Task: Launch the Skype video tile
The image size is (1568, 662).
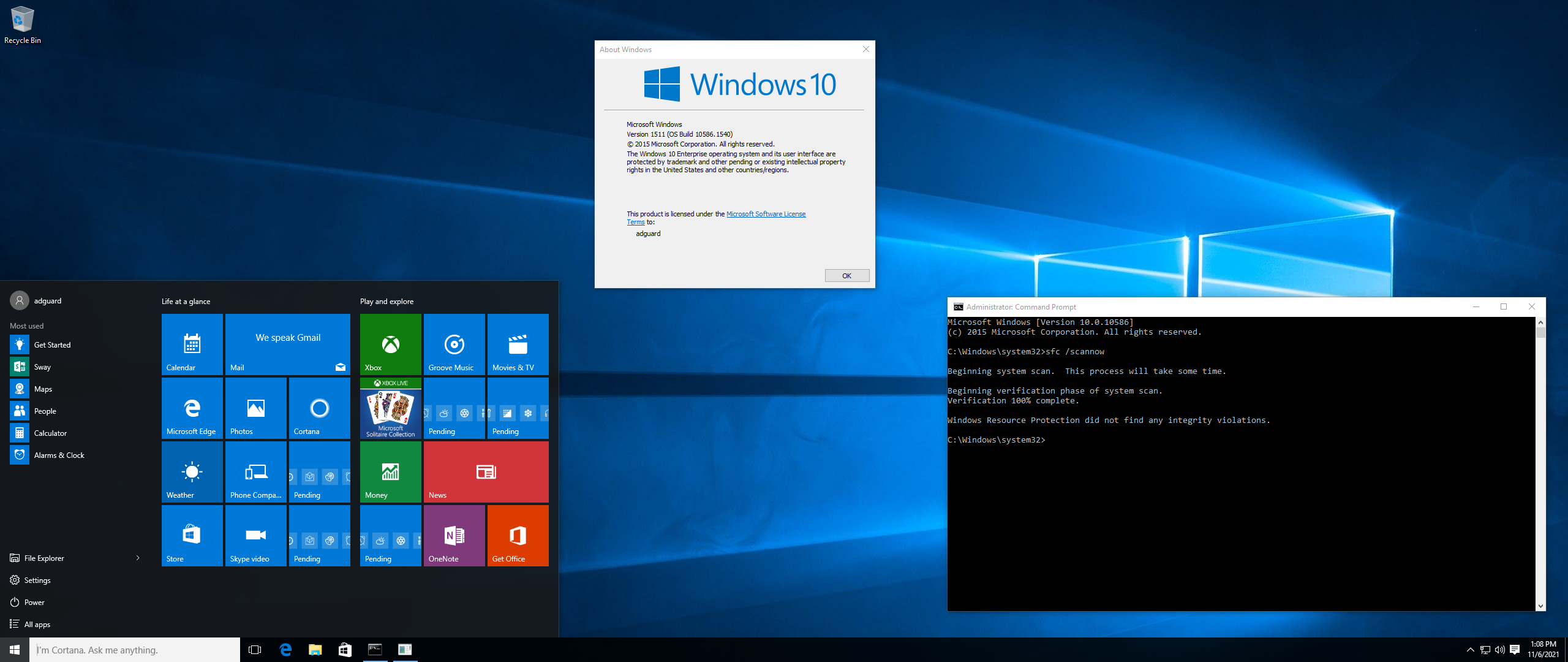Action: tap(256, 536)
